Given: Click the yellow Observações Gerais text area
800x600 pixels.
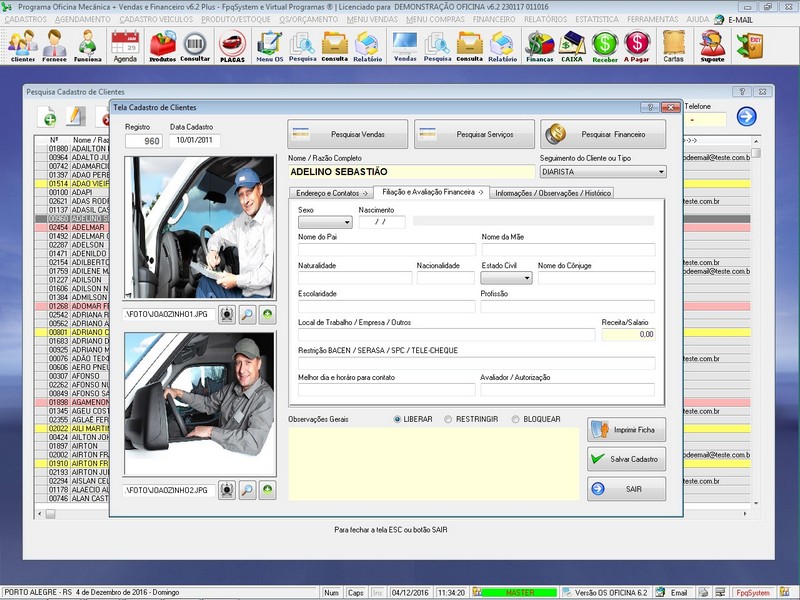Looking at the screenshot, I should [x=432, y=463].
